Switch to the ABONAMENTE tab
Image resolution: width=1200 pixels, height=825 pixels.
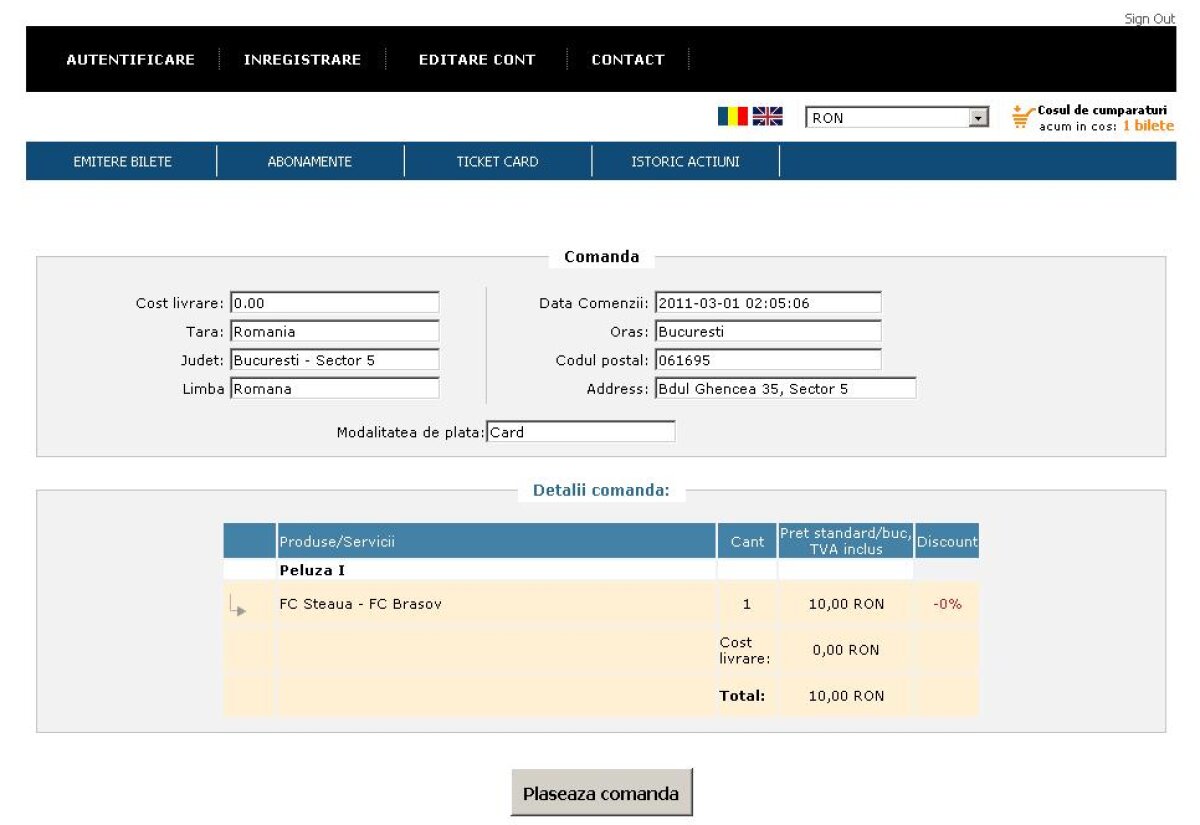(309, 161)
